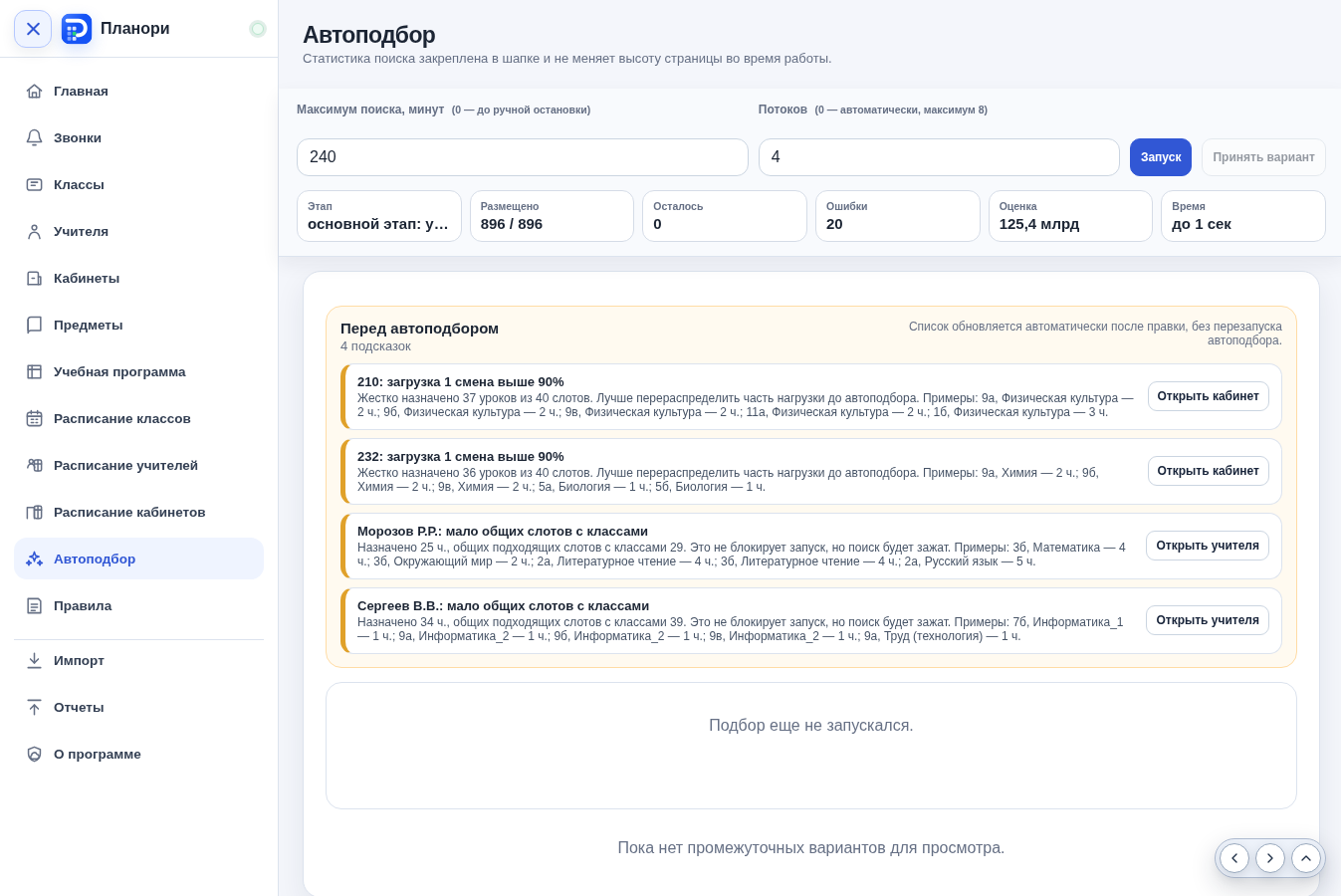Open the Правила section
1341x896 pixels.
tap(138, 605)
